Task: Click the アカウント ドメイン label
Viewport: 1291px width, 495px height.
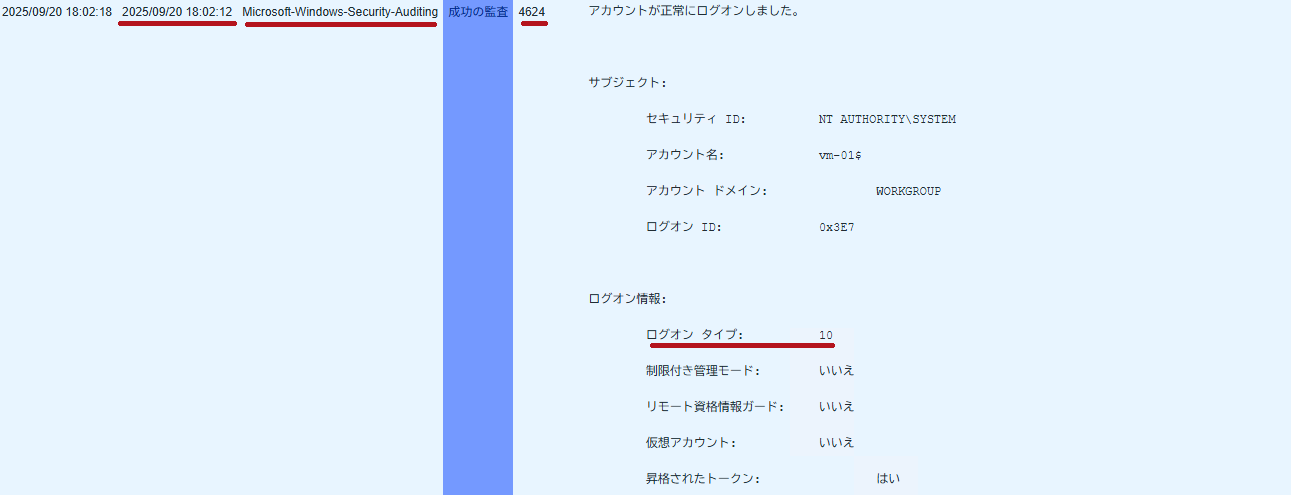Action: point(706,191)
